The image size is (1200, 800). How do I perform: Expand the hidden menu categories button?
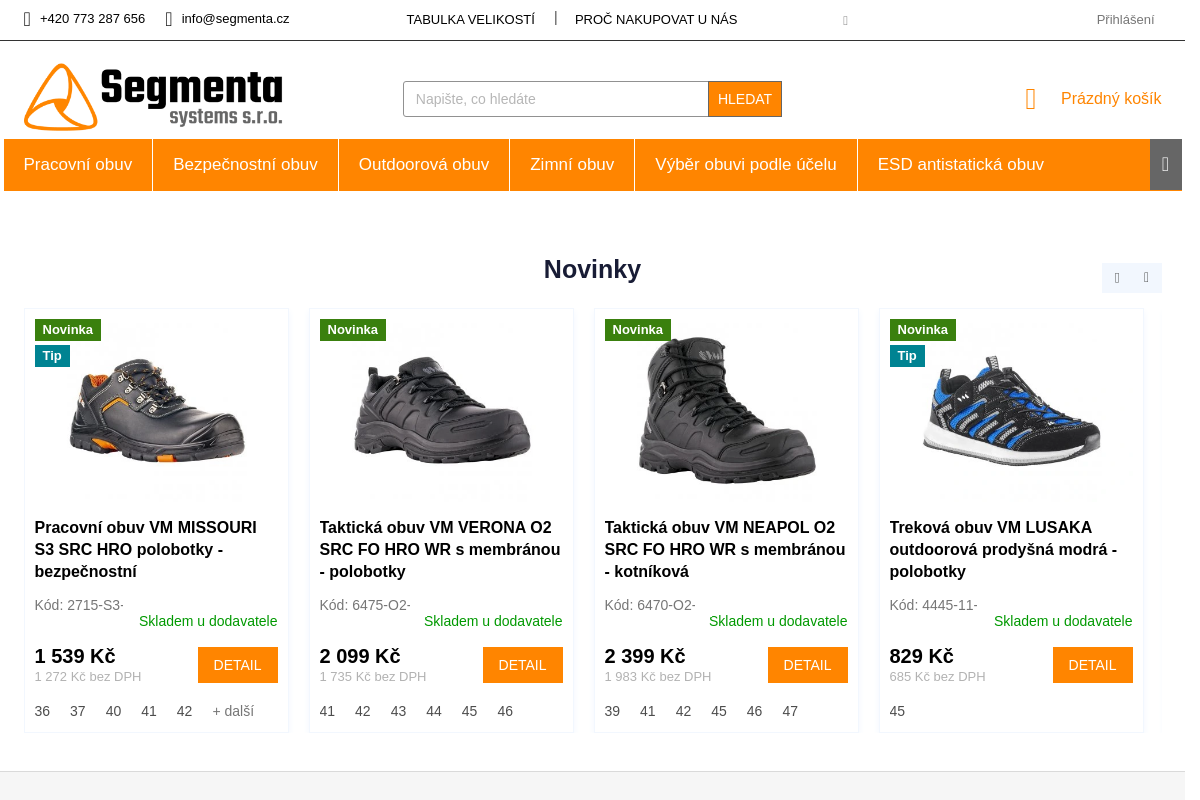(1165, 165)
